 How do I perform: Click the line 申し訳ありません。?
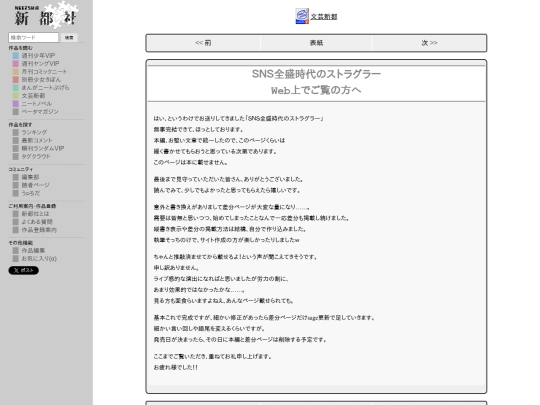pyautogui.click(x=176, y=268)
